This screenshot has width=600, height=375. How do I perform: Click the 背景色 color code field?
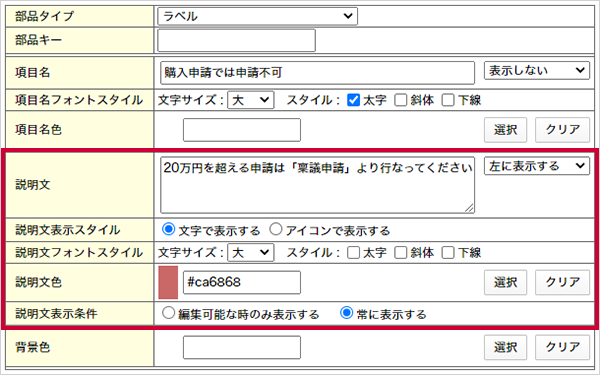(x=242, y=347)
